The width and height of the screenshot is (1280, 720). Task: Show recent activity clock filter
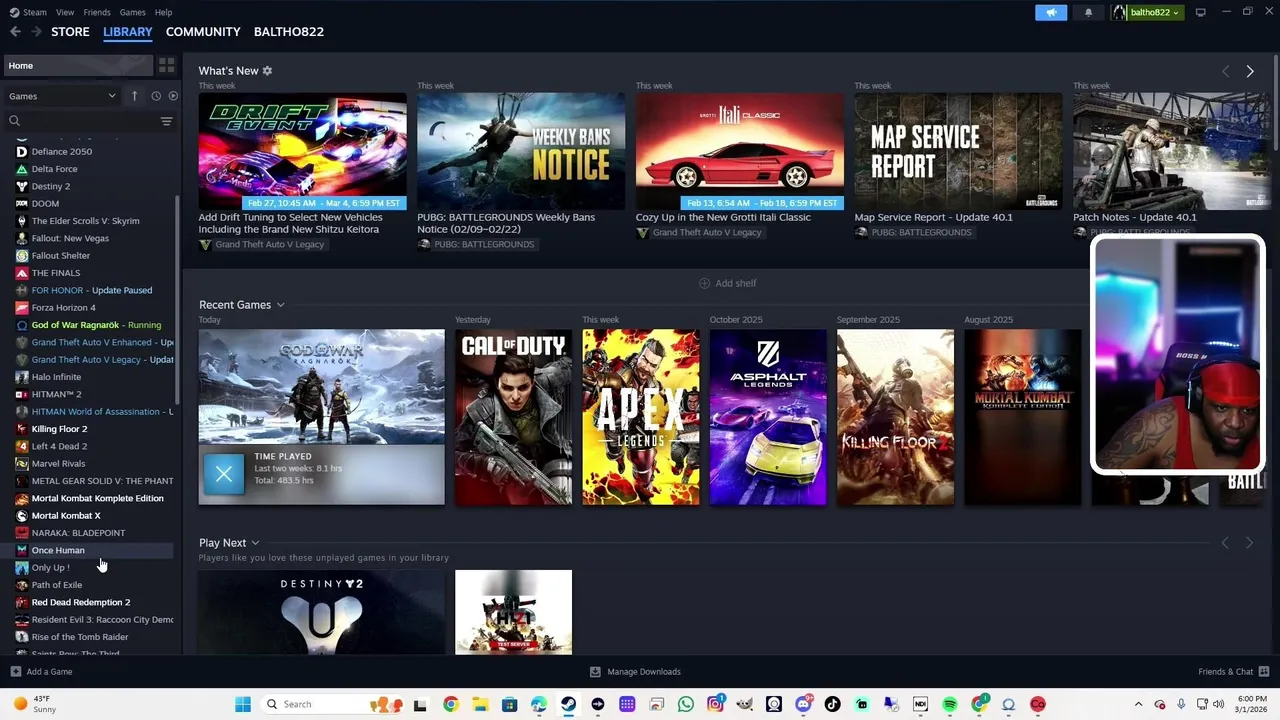(156, 96)
